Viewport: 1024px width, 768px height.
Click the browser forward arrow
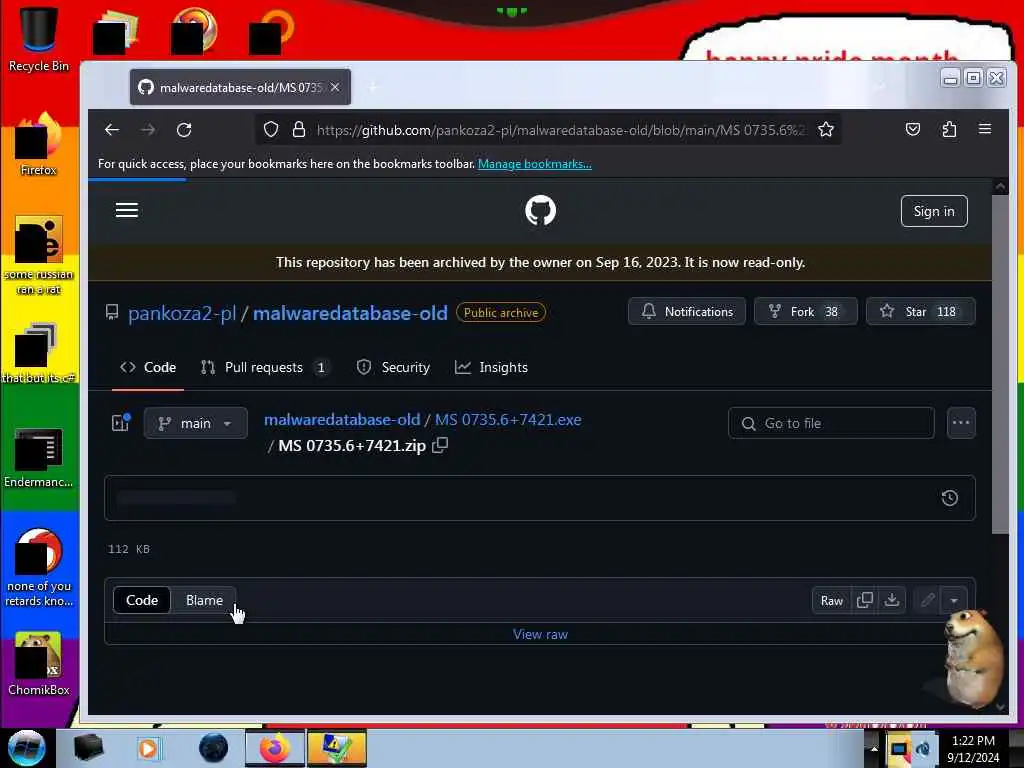click(148, 130)
